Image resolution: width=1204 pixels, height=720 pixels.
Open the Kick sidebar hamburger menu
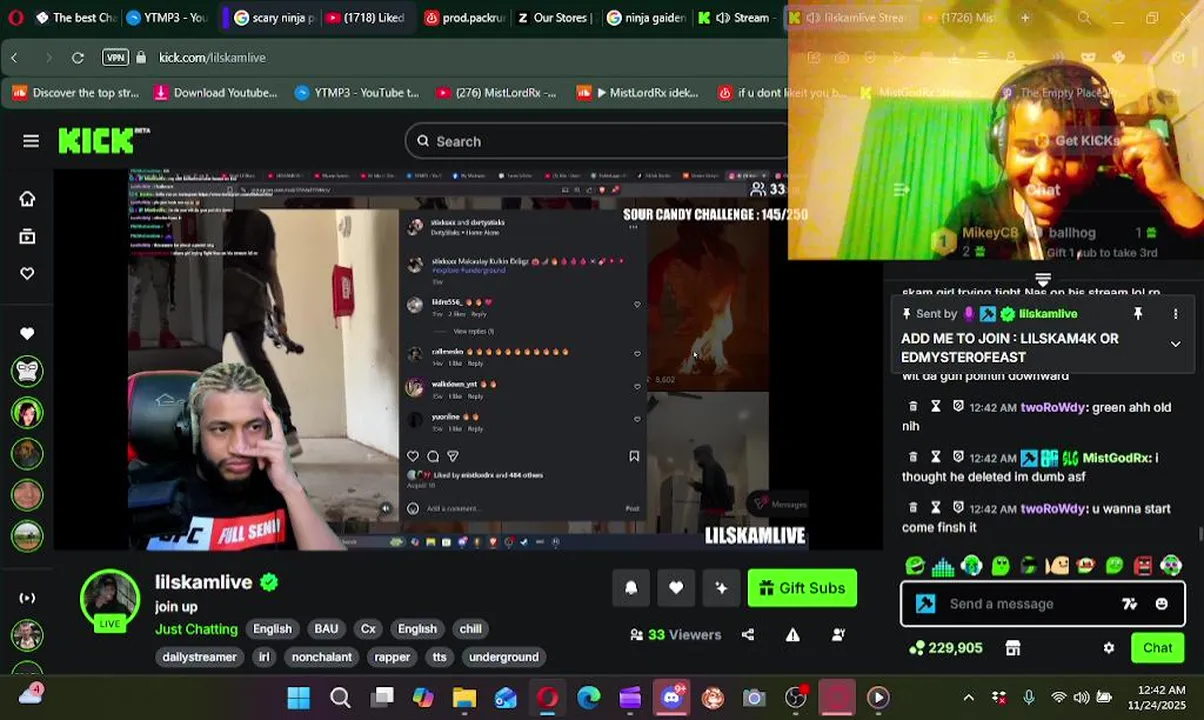coord(31,141)
